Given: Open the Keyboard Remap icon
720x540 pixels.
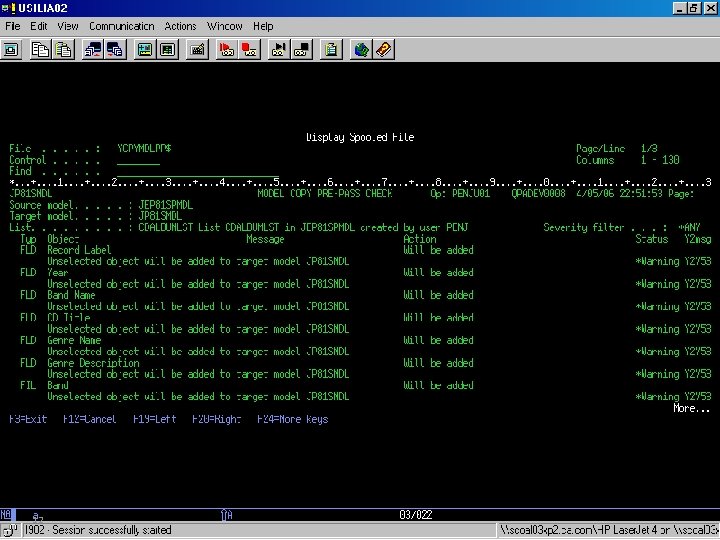Looking at the screenshot, I should click(197, 50).
